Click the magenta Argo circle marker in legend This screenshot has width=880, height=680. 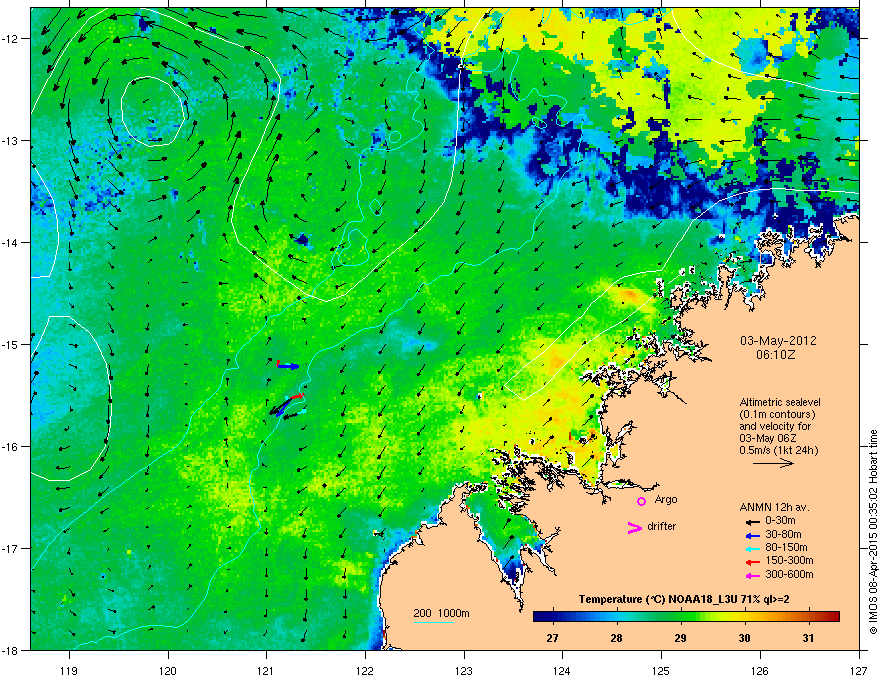click(641, 501)
